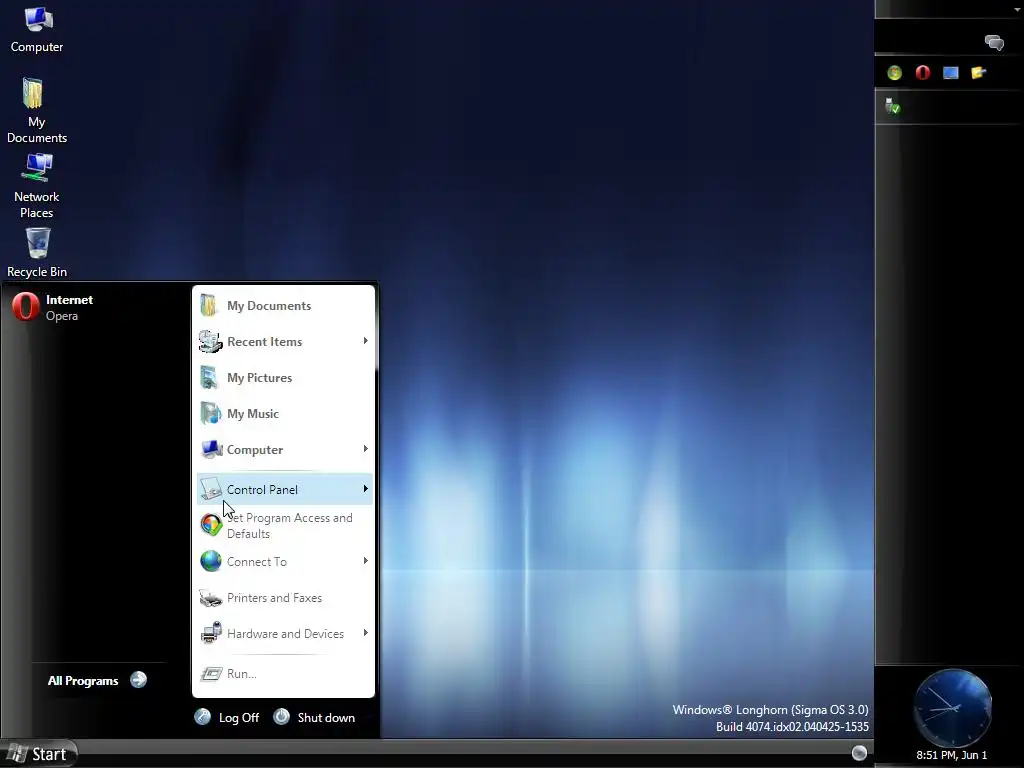Open My Documents desktop icon

point(37,110)
